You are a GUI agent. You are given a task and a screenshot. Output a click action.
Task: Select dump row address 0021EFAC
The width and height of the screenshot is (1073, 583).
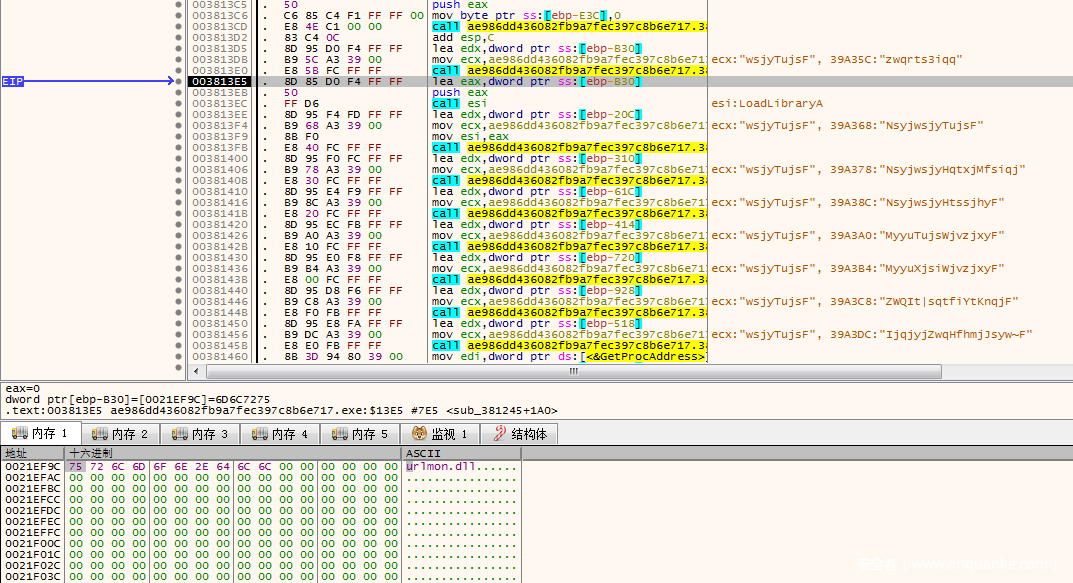(32, 478)
